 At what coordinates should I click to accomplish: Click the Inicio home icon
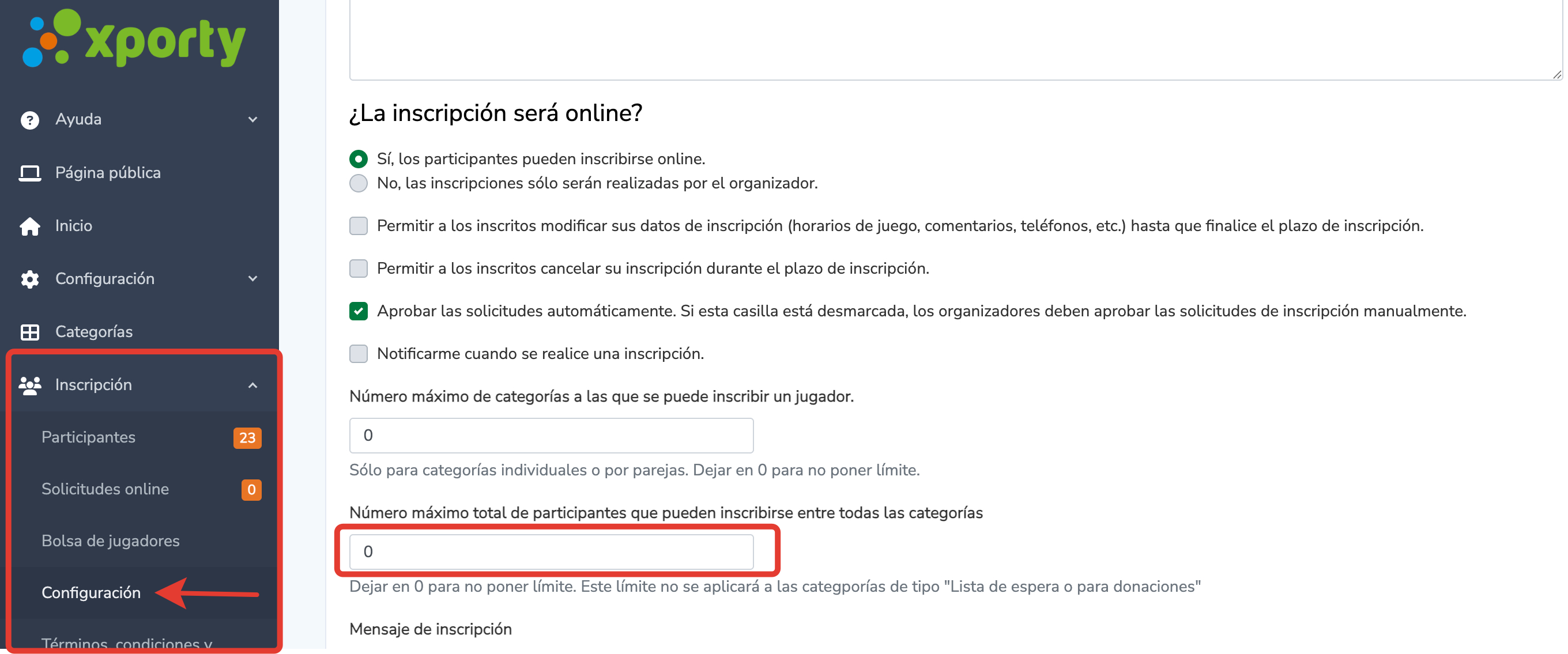point(30,226)
